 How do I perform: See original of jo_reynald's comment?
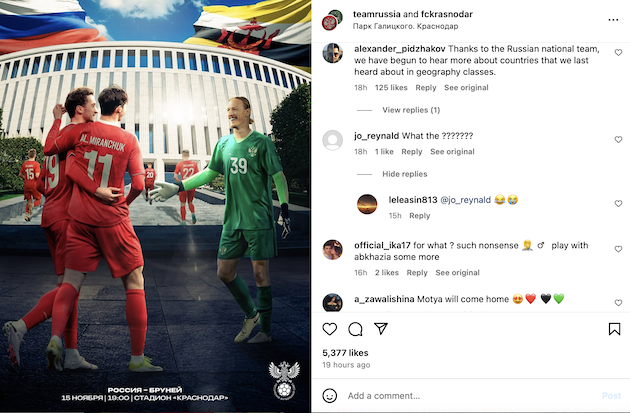tap(452, 151)
